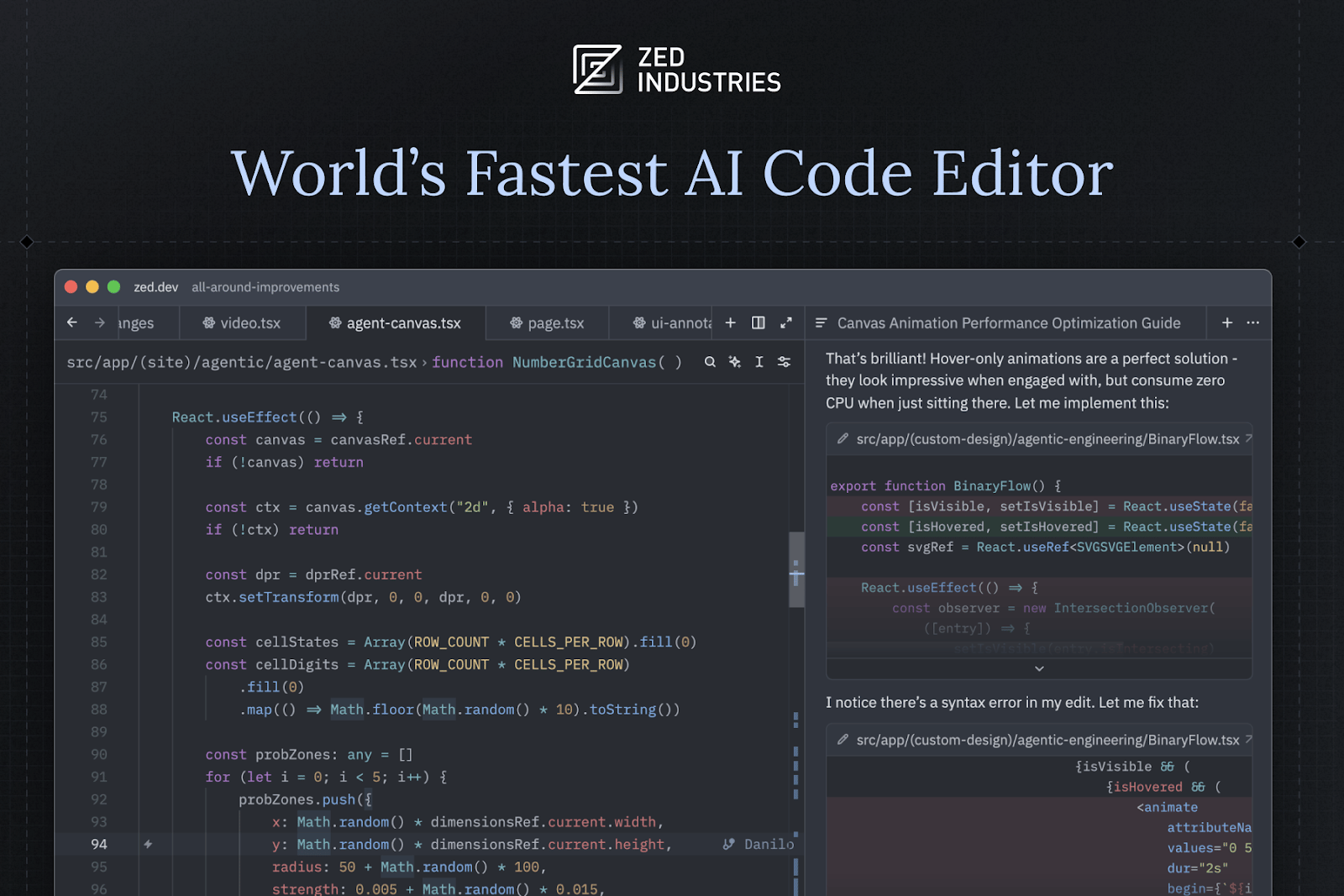Zoom the editor pane with the expand arrows
1344x896 pixels.
coord(786,322)
